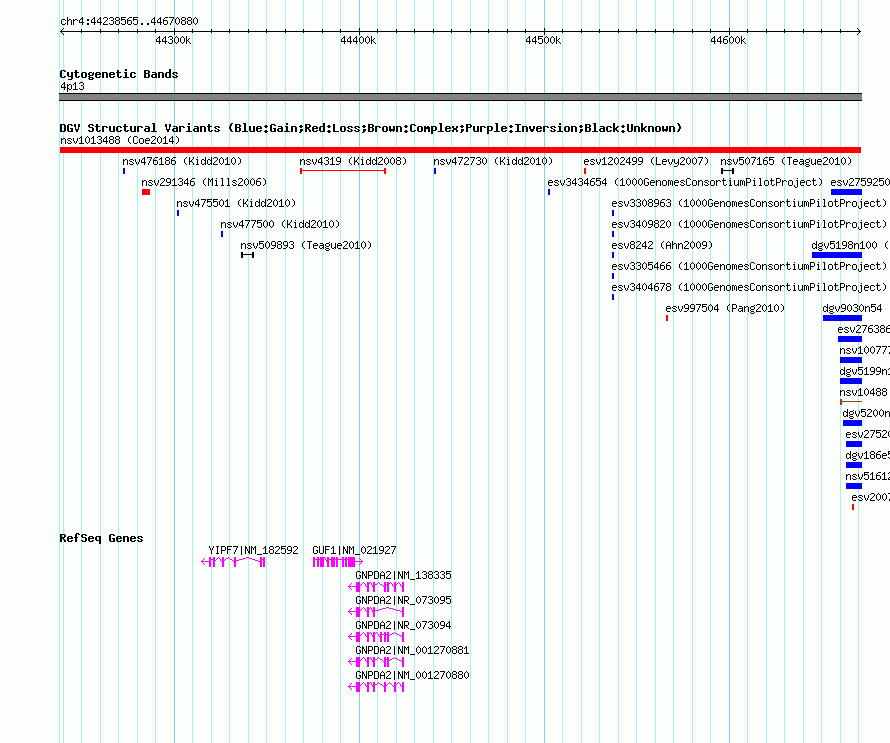Screen dimensions: 890x743
Task: Open GNPDA2|NM_138335 transcript label
Action: [404, 575]
